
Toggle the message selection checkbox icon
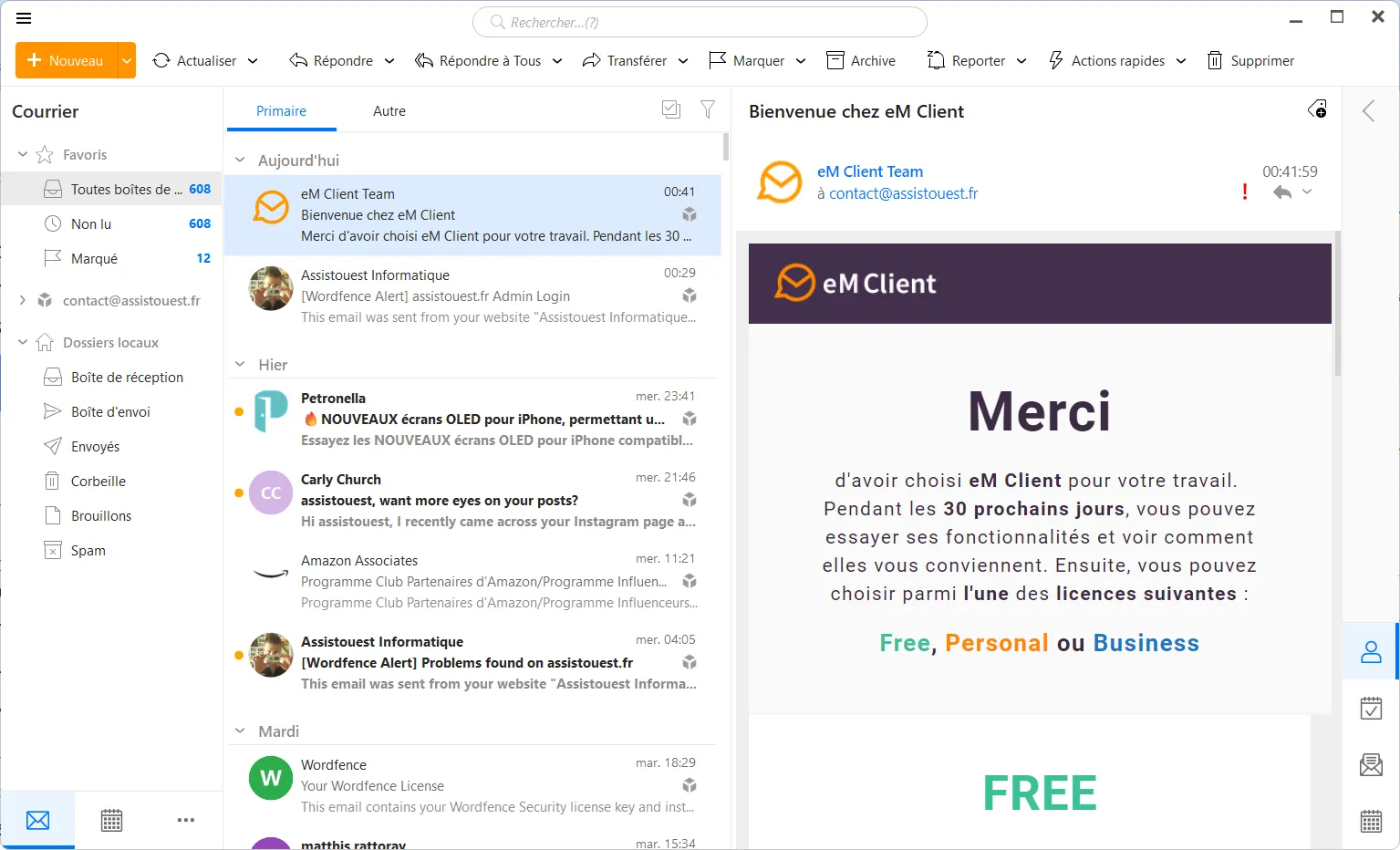(x=671, y=109)
